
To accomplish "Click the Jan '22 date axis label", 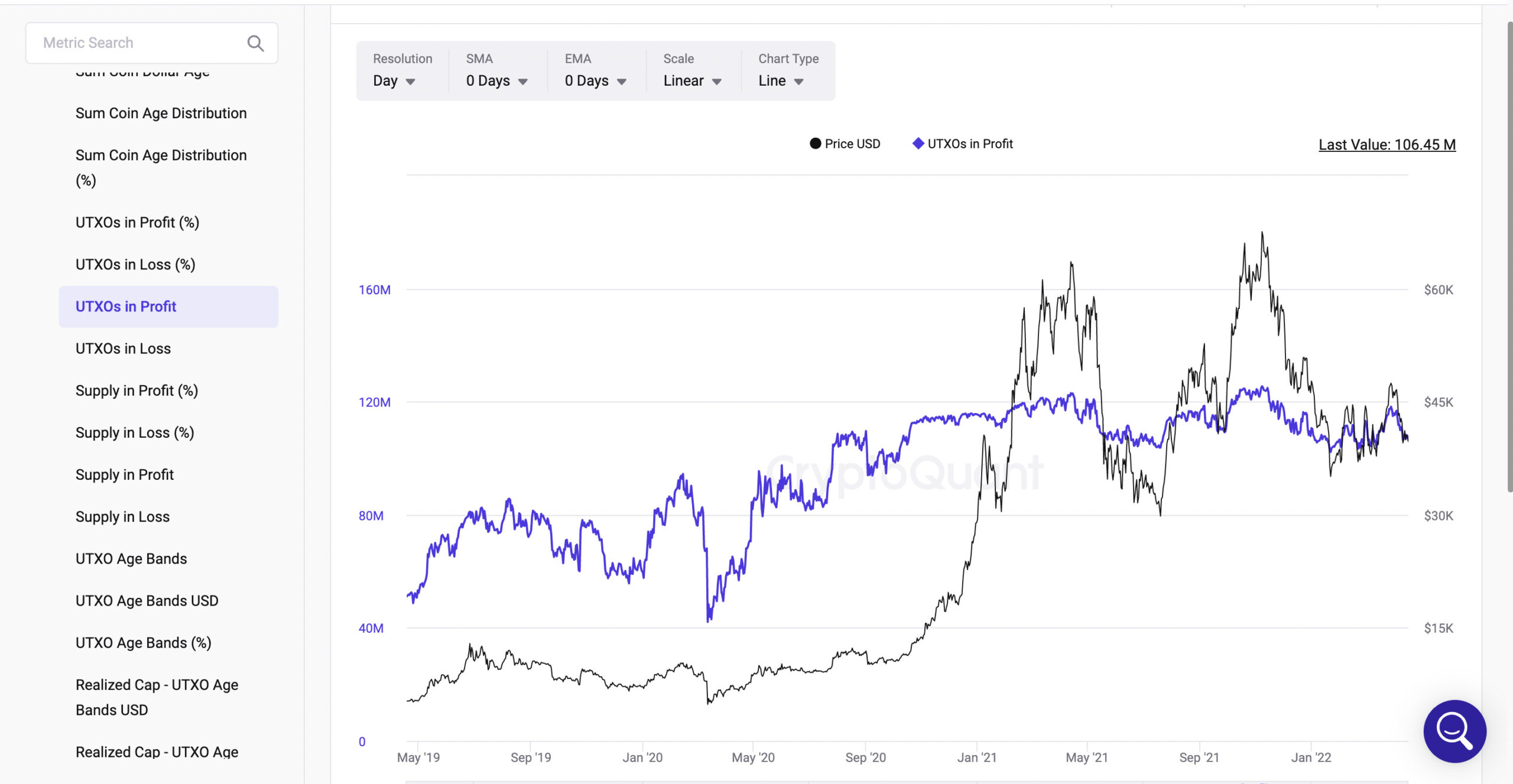I will point(1311,757).
